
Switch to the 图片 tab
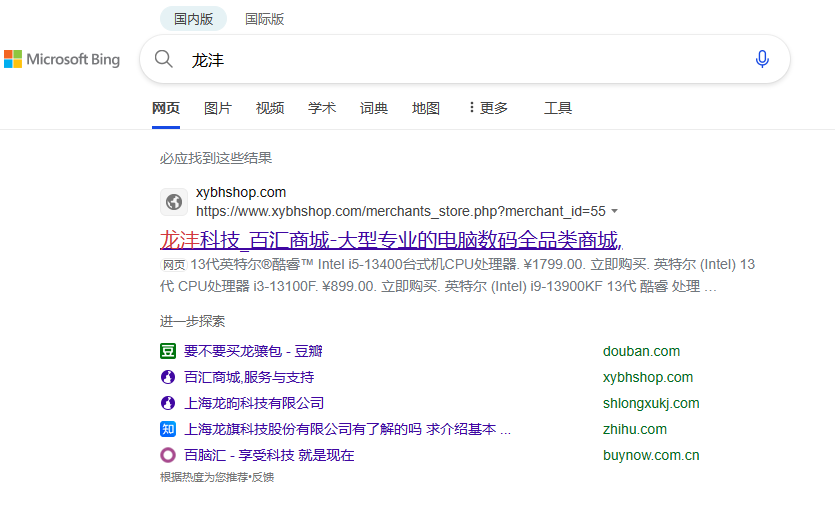point(218,108)
